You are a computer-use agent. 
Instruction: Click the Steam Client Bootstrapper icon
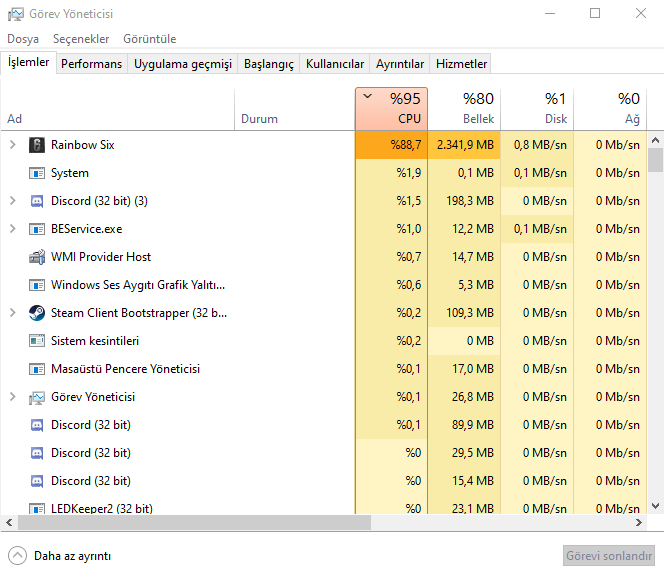[x=37, y=313]
